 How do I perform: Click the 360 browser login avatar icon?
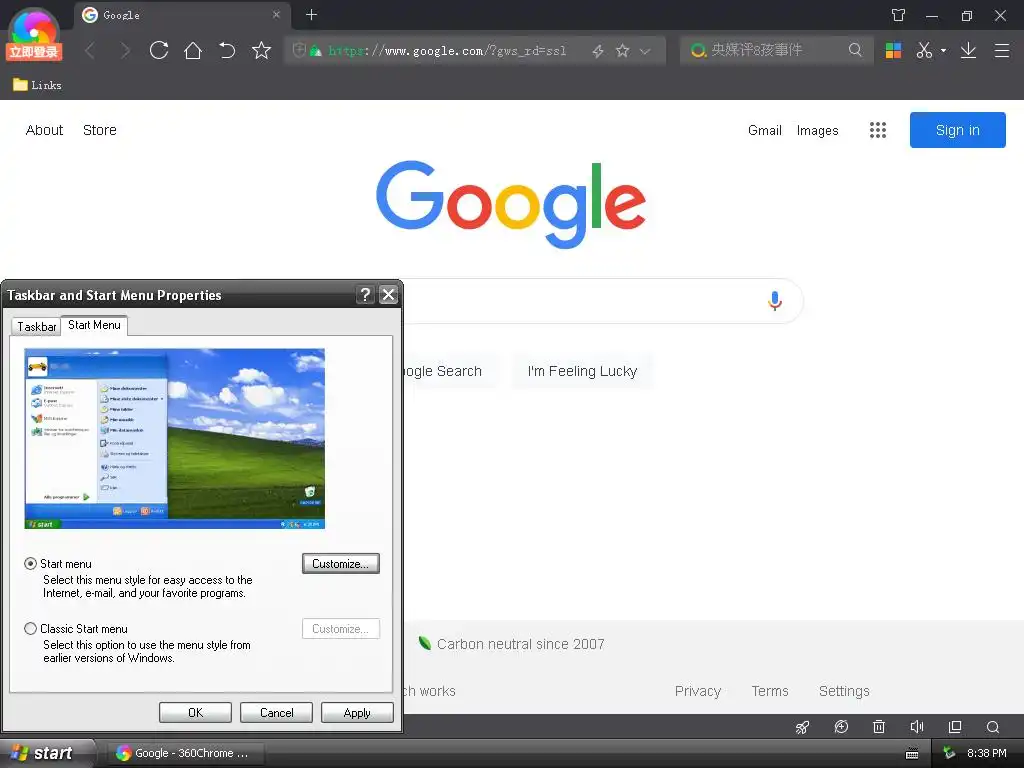tap(34, 35)
